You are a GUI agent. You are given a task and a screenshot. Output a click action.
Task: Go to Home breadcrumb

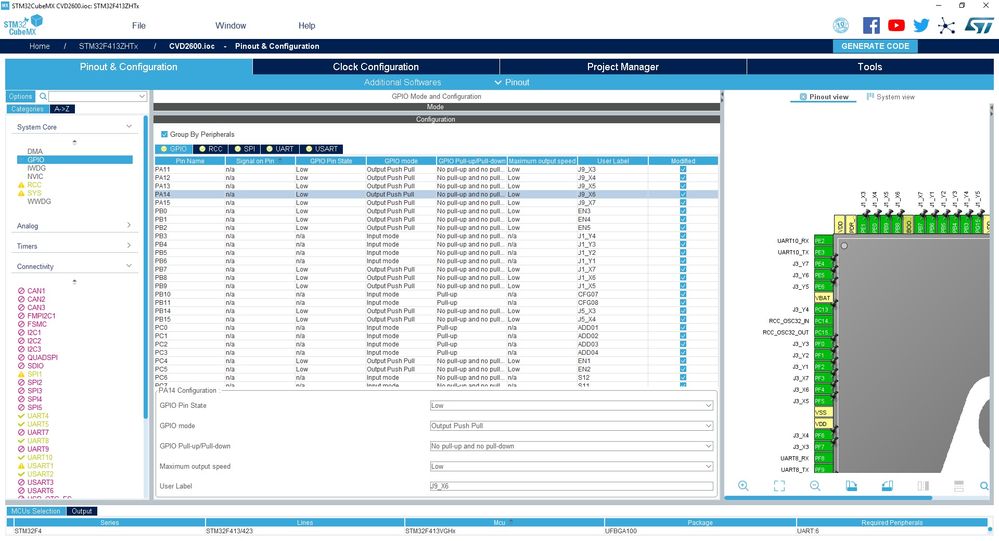click(40, 46)
